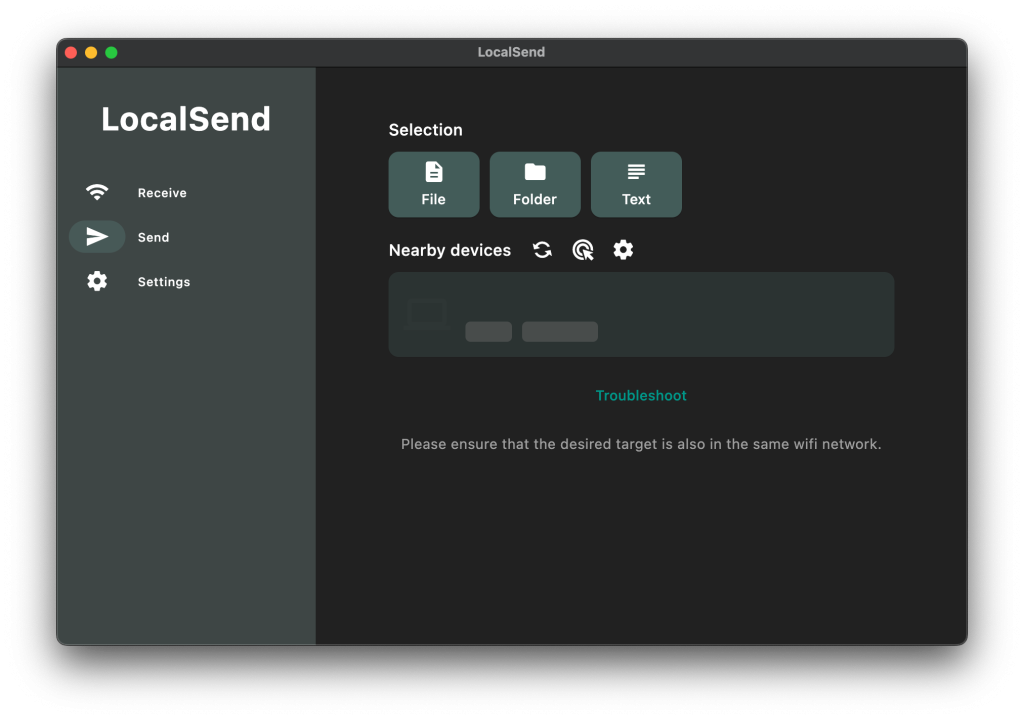The width and height of the screenshot is (1024, 720).
Task: Minimize the LocalSend window
Action: pyautogui.click(x=91, y=52)
